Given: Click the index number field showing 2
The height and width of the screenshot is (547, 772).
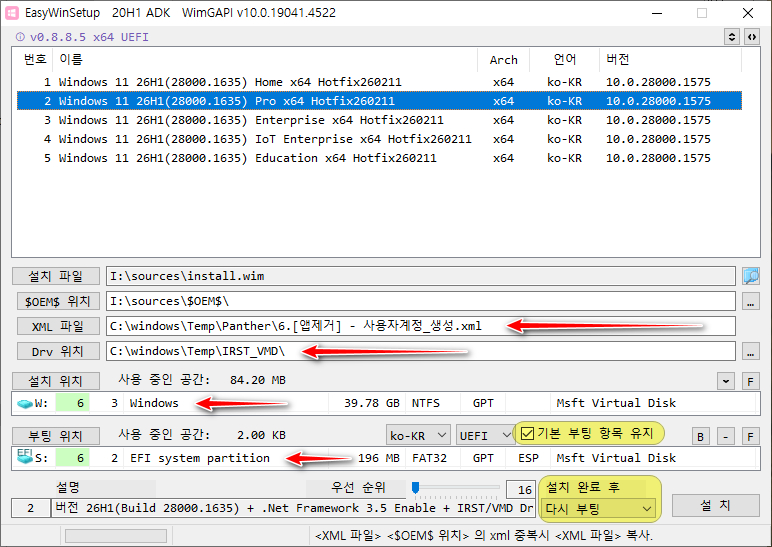Looking at the screenshot, I should tap(31, 508).
